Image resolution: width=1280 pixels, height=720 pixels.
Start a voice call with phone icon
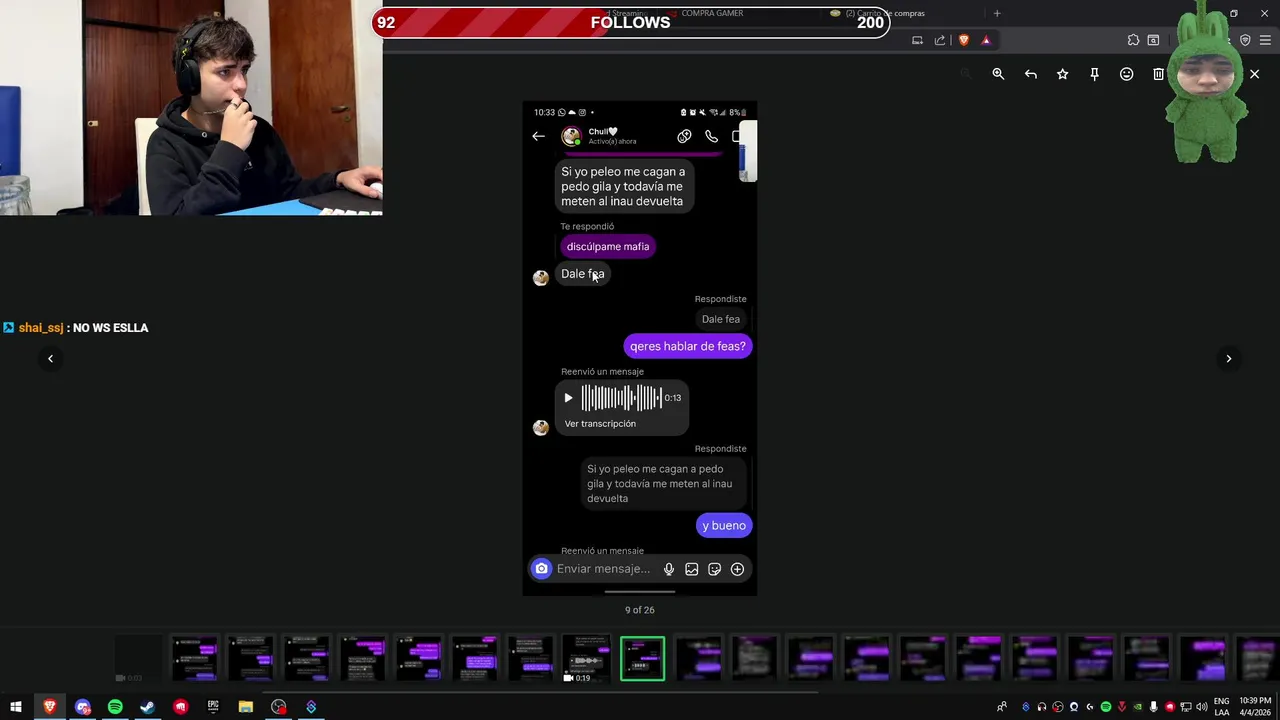[711, 136]
